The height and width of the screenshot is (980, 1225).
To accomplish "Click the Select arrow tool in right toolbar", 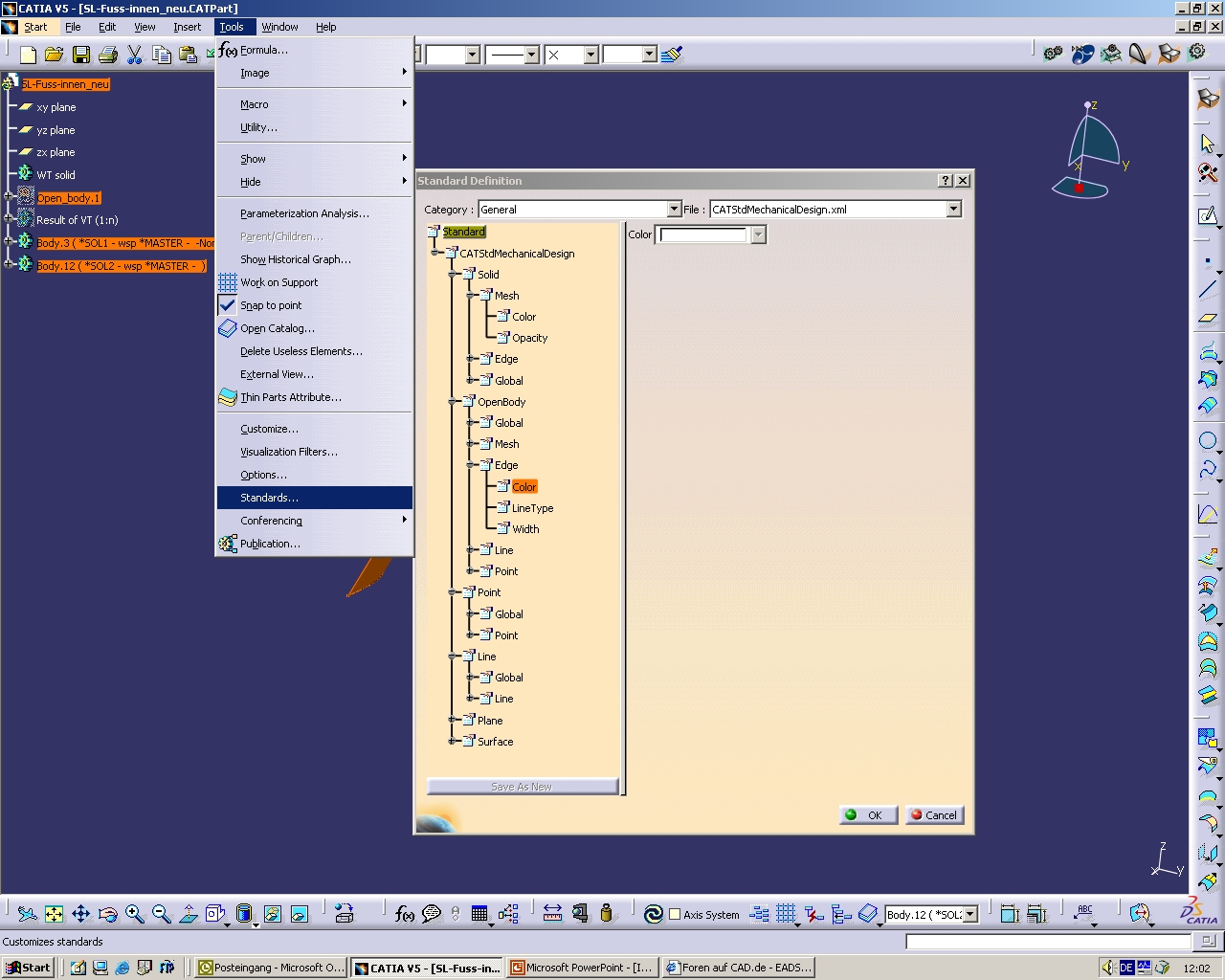I will 1208,145.
